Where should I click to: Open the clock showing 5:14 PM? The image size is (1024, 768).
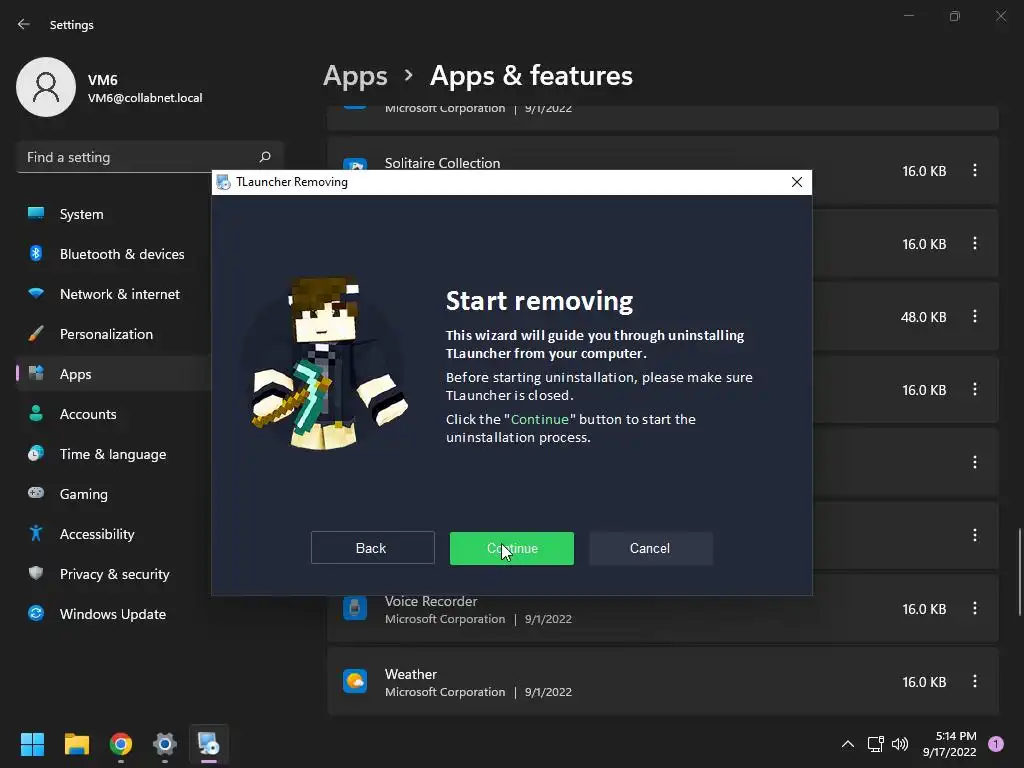(950, 744)
